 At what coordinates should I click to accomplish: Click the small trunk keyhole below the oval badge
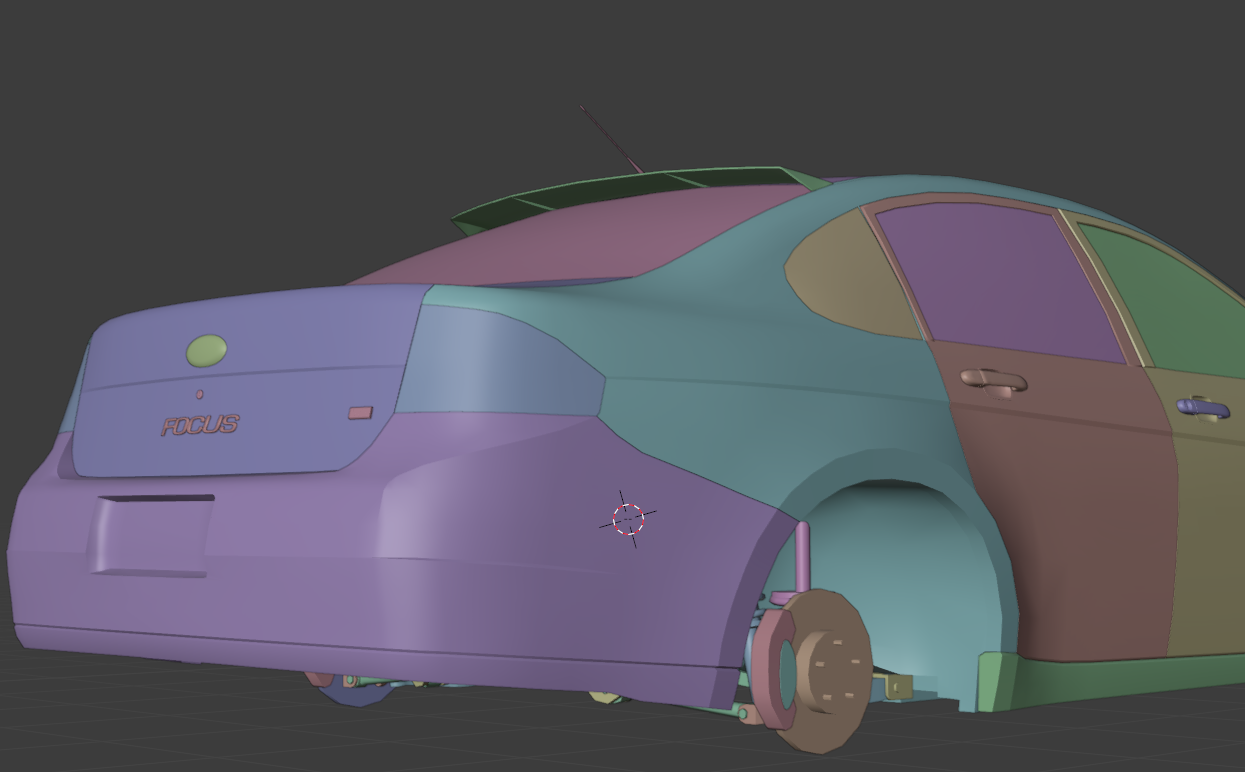[x=199, y=394]
